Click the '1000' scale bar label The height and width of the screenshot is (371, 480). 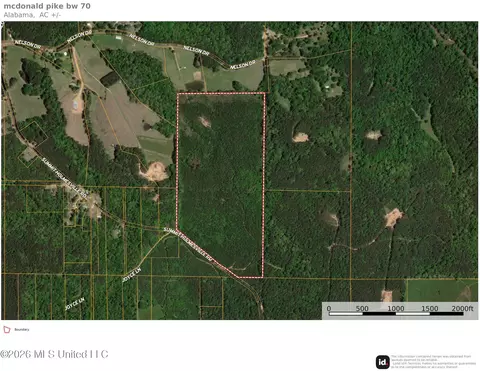click(396, 308)
